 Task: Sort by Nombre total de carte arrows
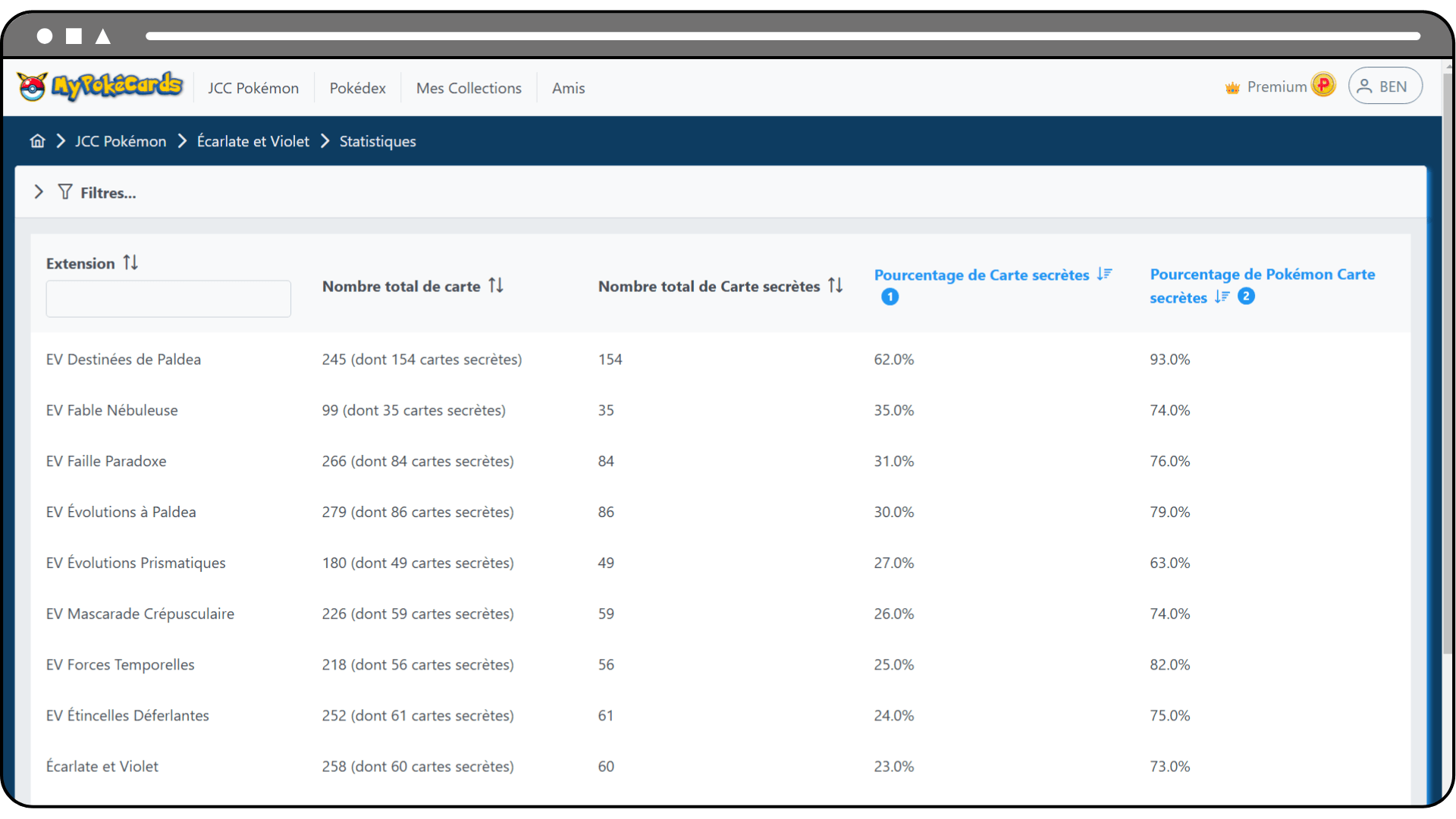click(x=496, y=285)
